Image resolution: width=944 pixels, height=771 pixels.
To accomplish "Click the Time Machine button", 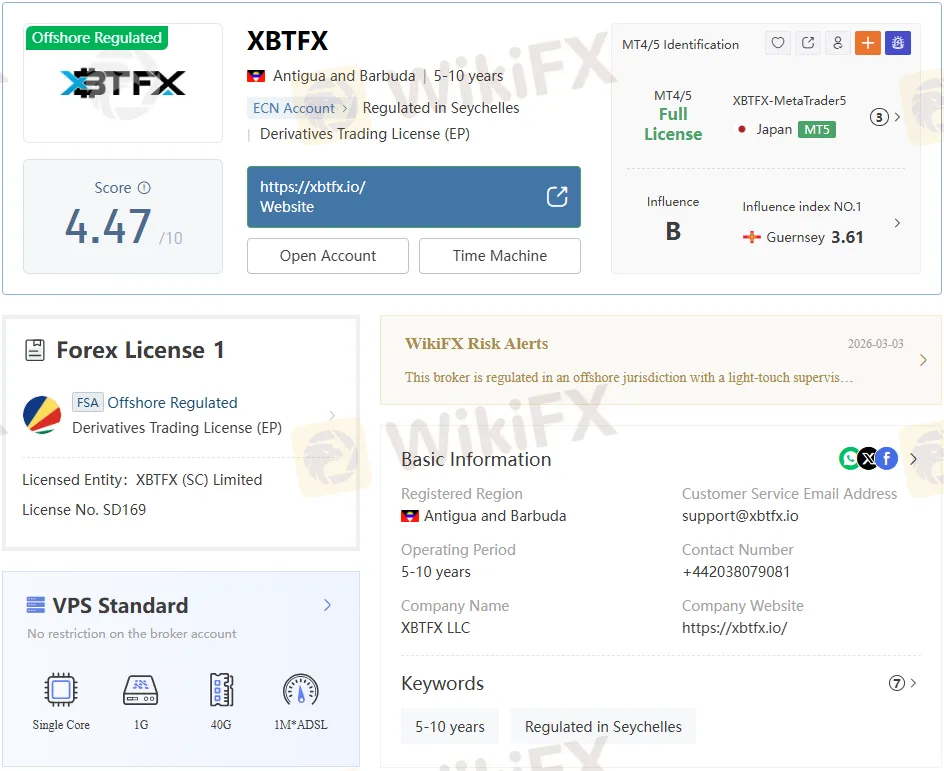I will click(500, 256).
